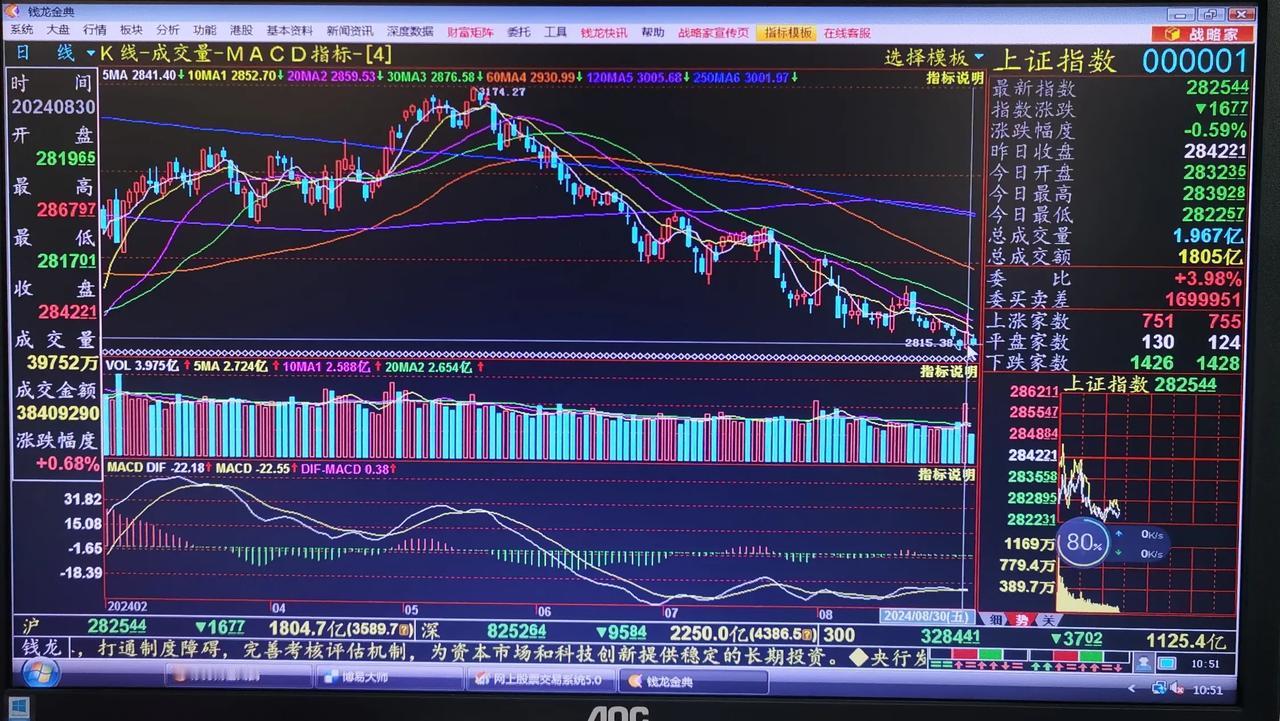Select the 细 tab under the mini chart
Viewport: 1280px width, 721px height.
[995, 620]
